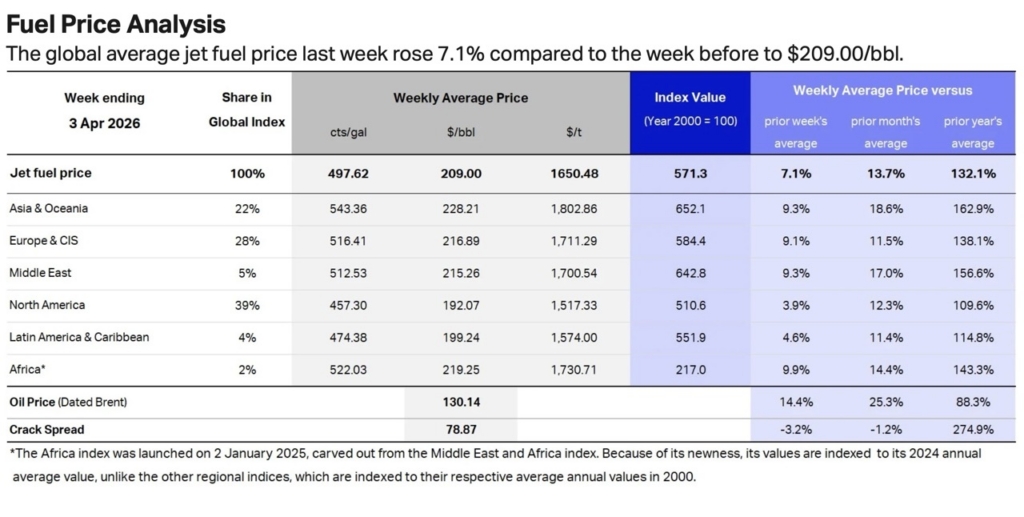Click the Weekly Average Price versus header
1024x517 pixels.
click(882, 90)
